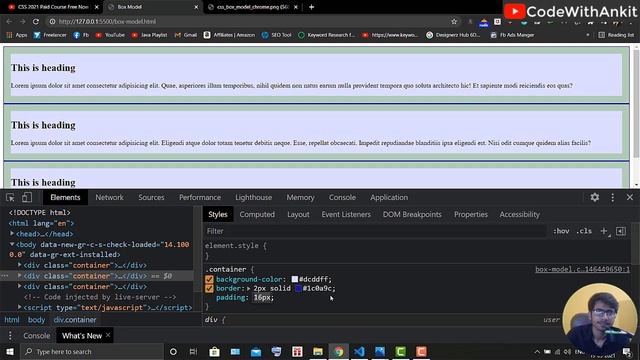Open Task View on the taskbar

[x=193, y=351]
